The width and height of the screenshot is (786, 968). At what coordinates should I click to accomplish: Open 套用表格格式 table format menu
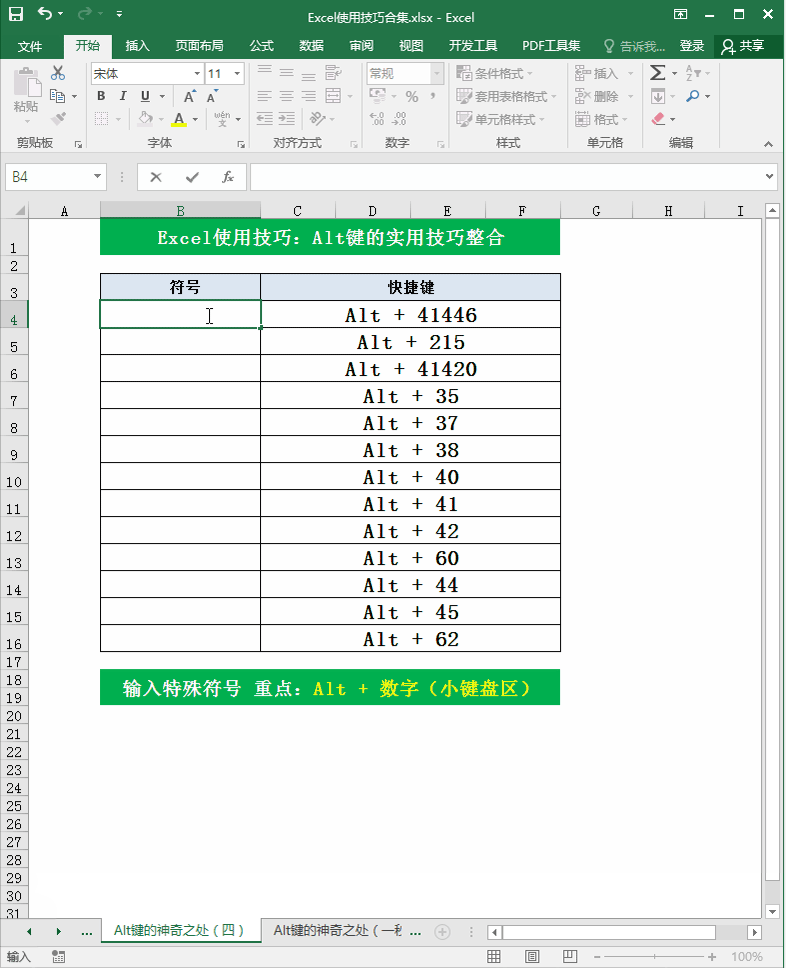click(506, 96)
